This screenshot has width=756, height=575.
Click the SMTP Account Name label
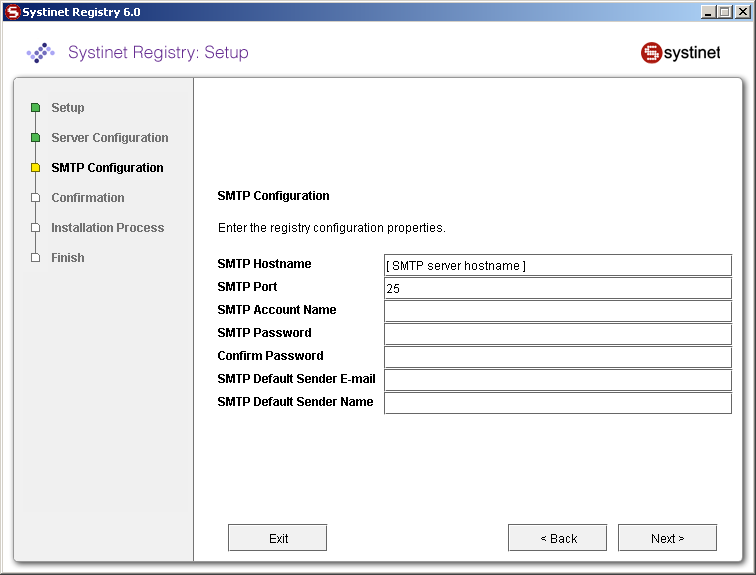point(277,310)
